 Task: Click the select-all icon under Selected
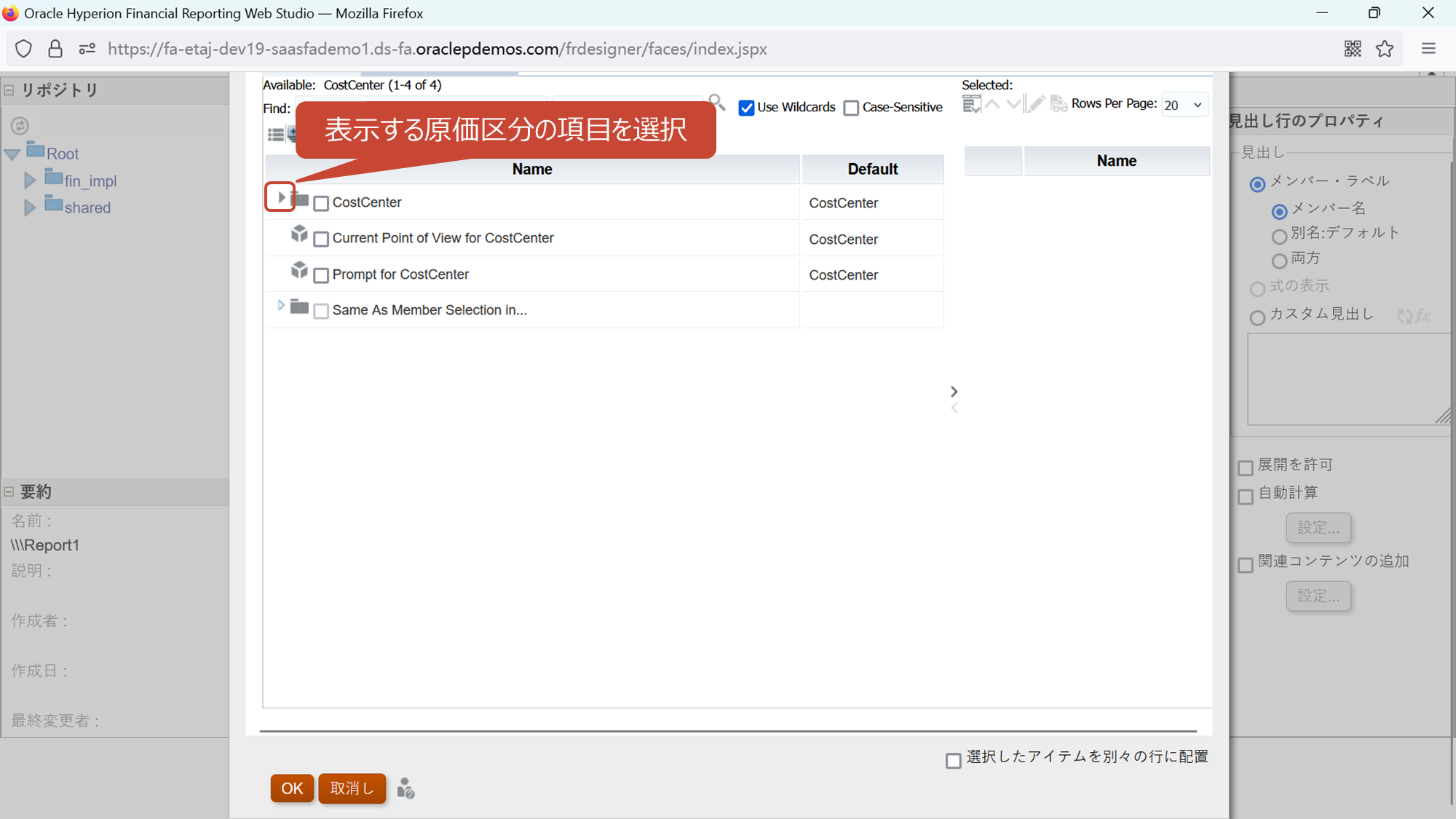click(x=971, y=104)
